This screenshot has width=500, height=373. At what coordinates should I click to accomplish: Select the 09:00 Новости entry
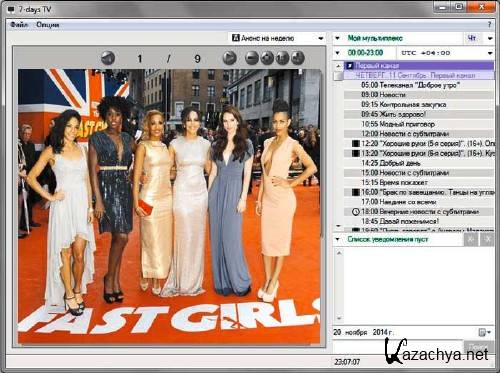[419, 95]
